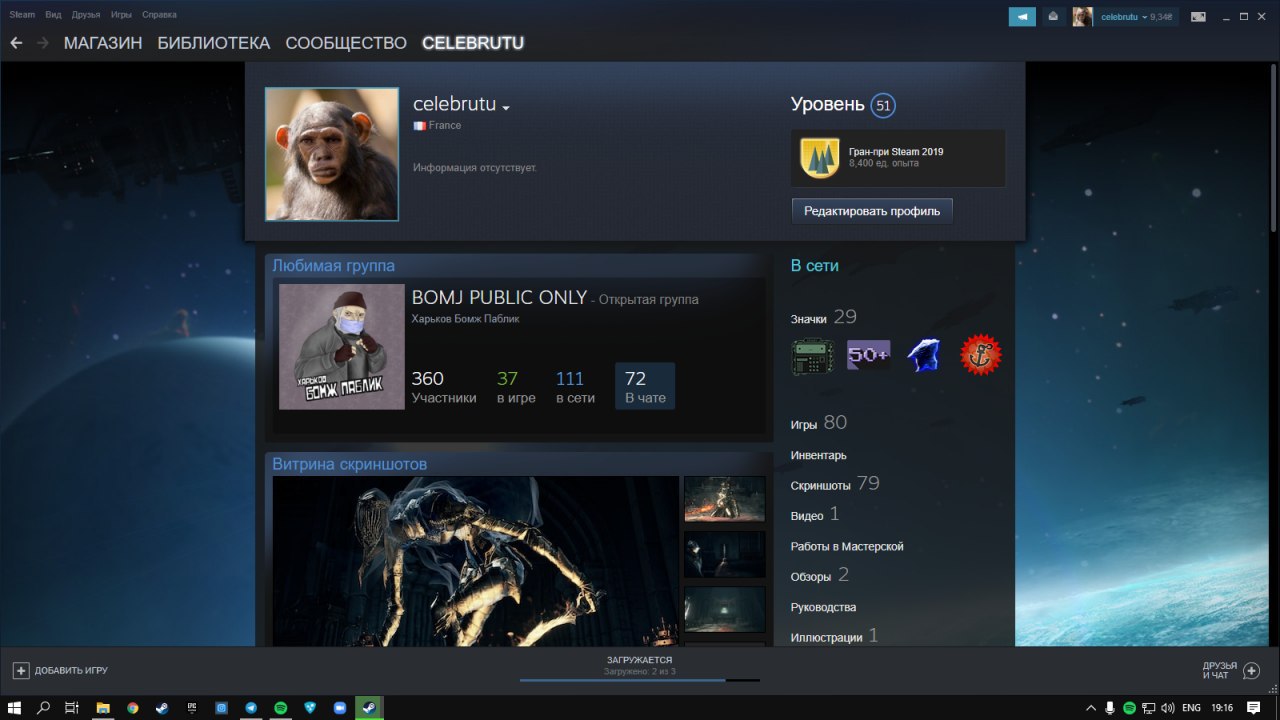
Task: Open the third small screenshot thumbnail
Action: [x=724, y=609]
